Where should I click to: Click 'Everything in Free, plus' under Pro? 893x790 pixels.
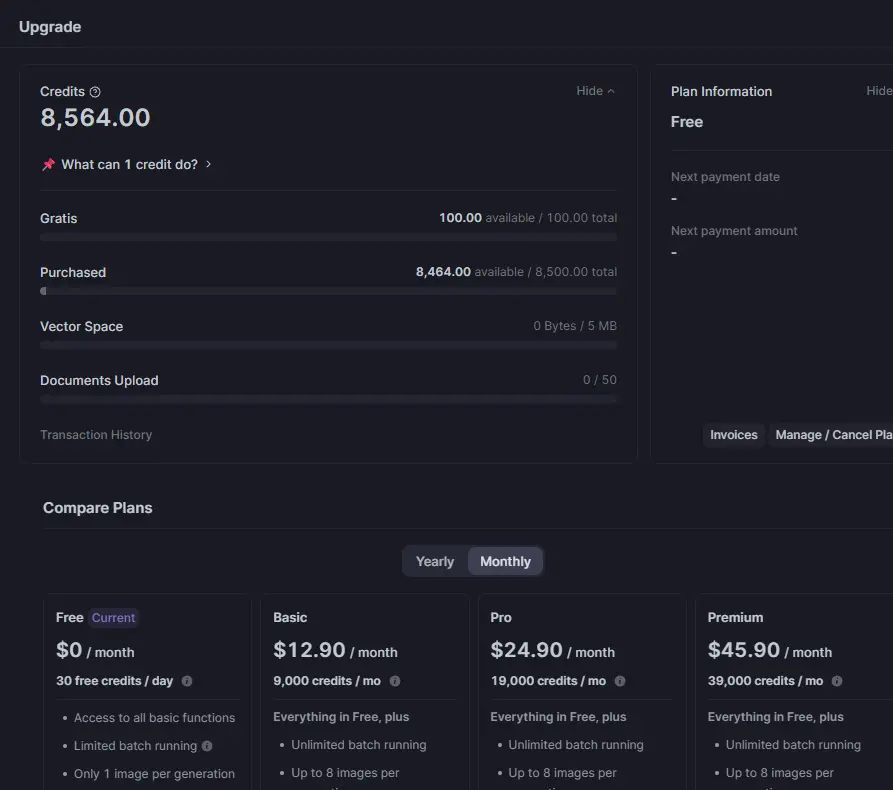(x=558, y=717)
